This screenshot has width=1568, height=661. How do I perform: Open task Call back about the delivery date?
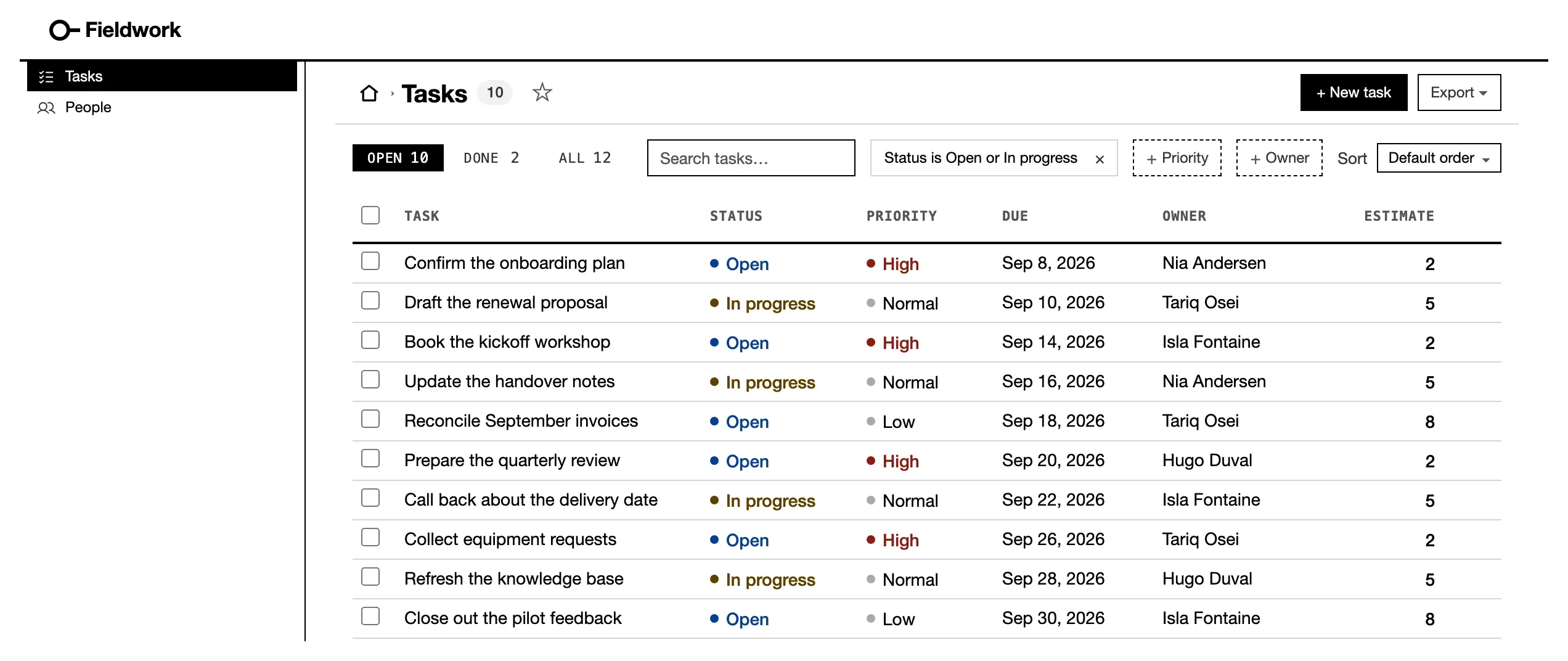[x=531, y=499]
